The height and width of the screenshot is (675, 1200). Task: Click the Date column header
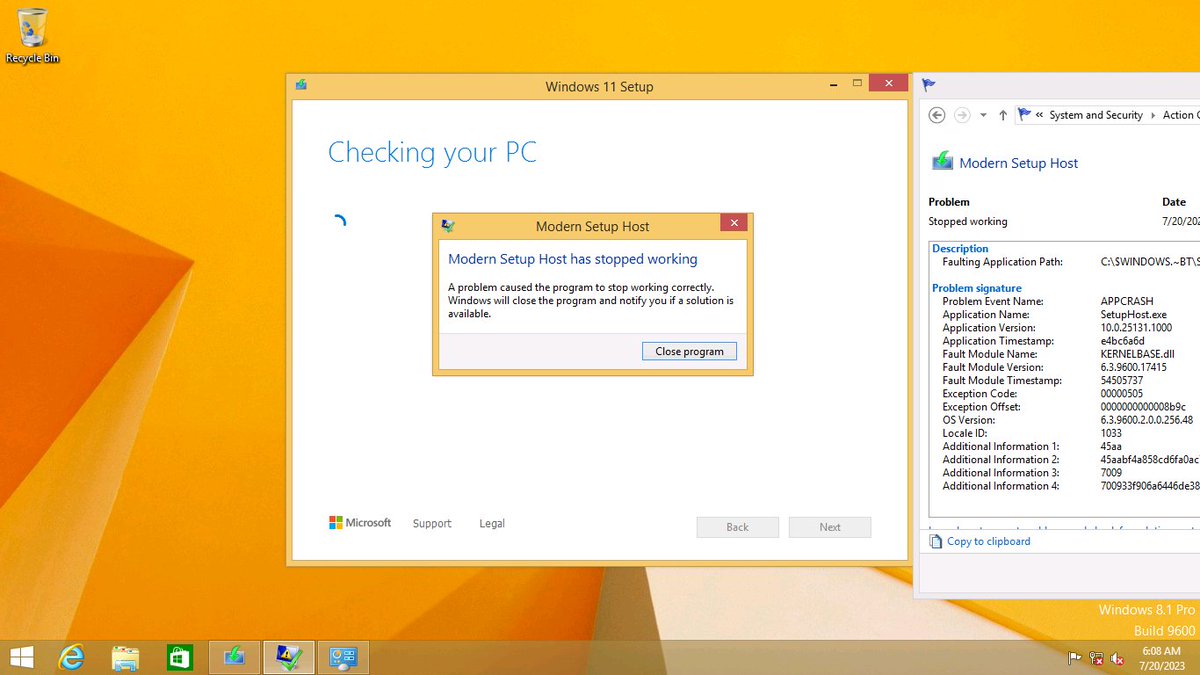click(x=1174, y=202)
